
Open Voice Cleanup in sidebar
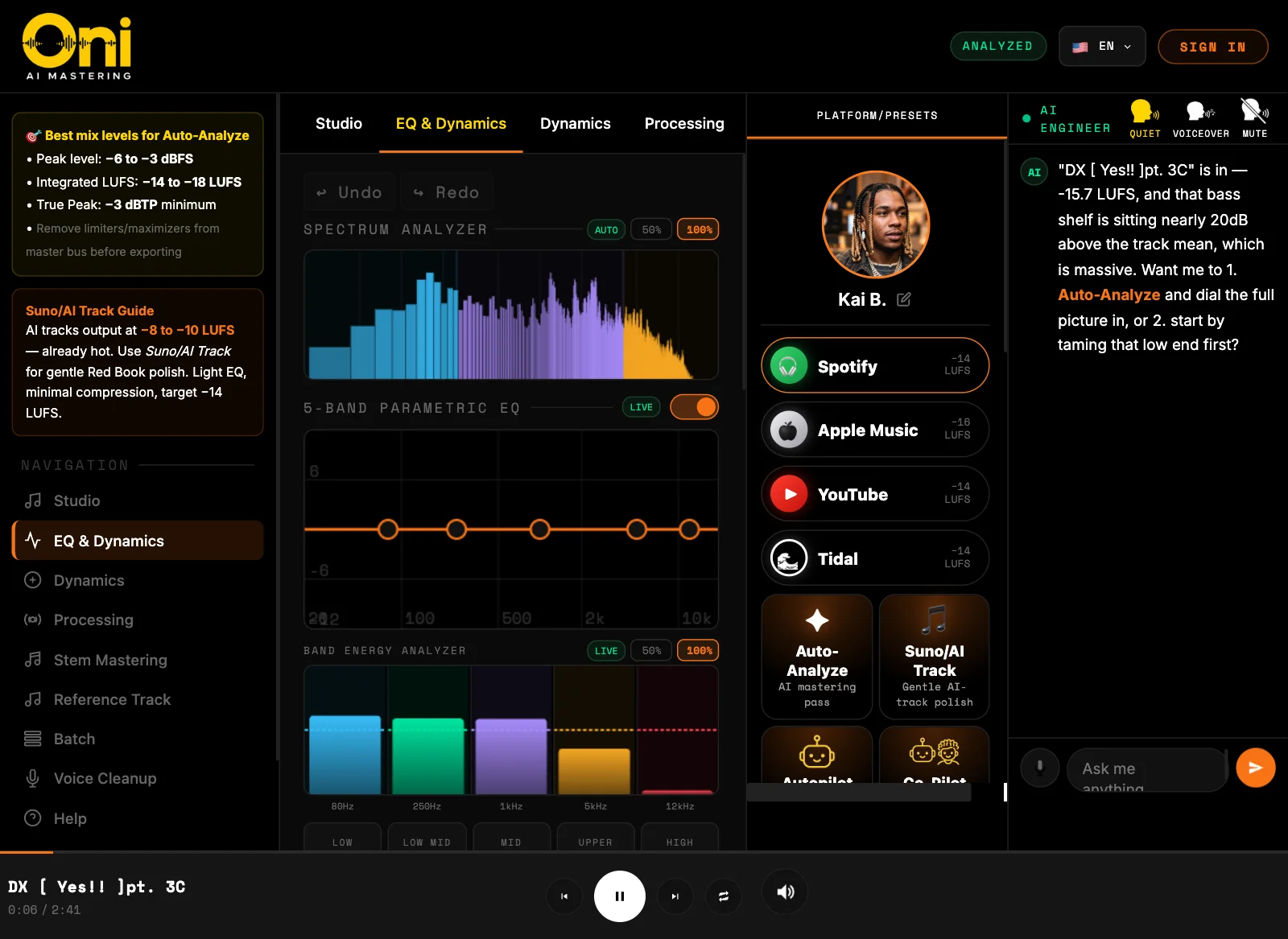(138, 778)
